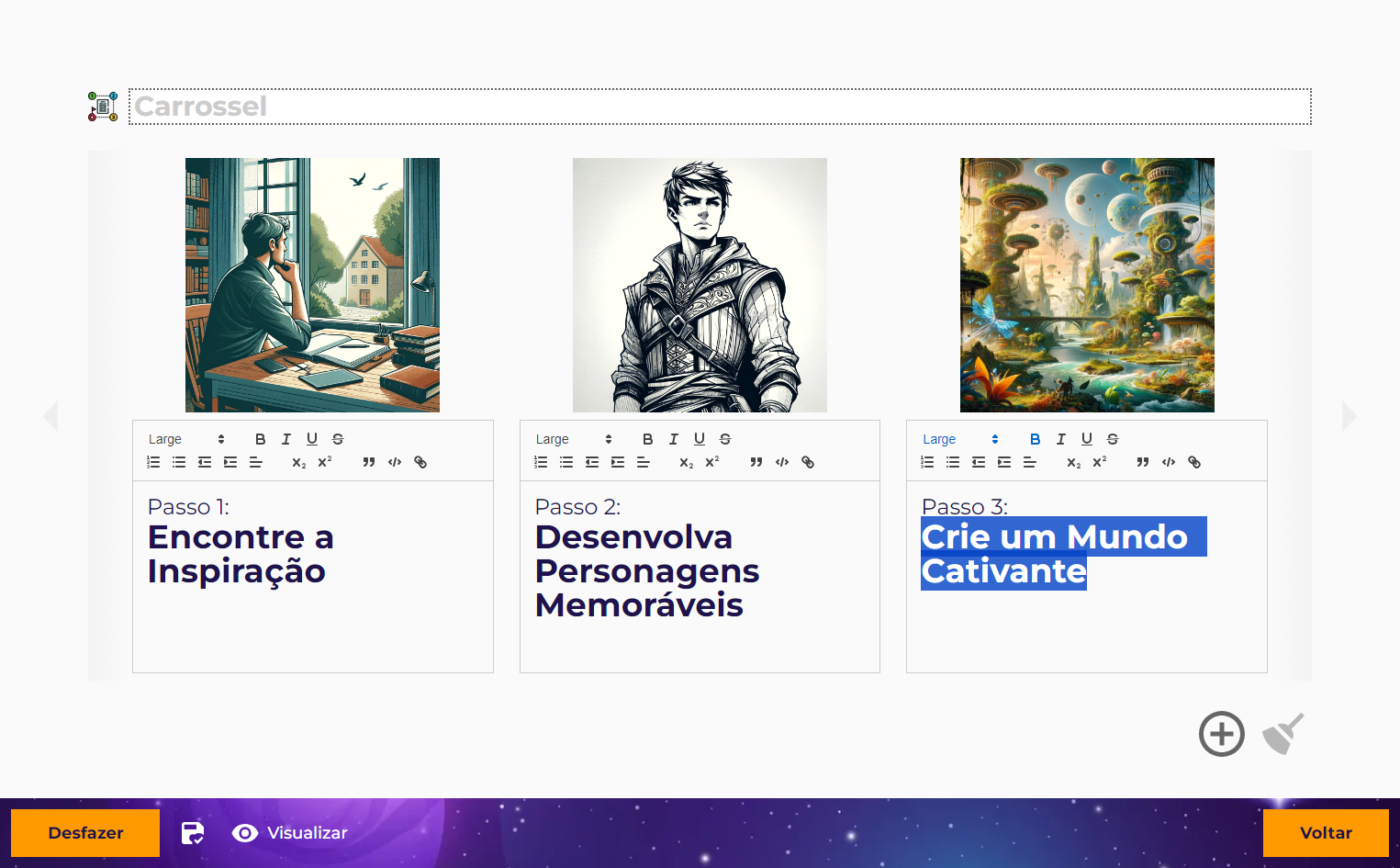The height and width of the screenshot is (868, 1400).
Task: Insert code block in Passo 2 editor
Action: (782, 462)
